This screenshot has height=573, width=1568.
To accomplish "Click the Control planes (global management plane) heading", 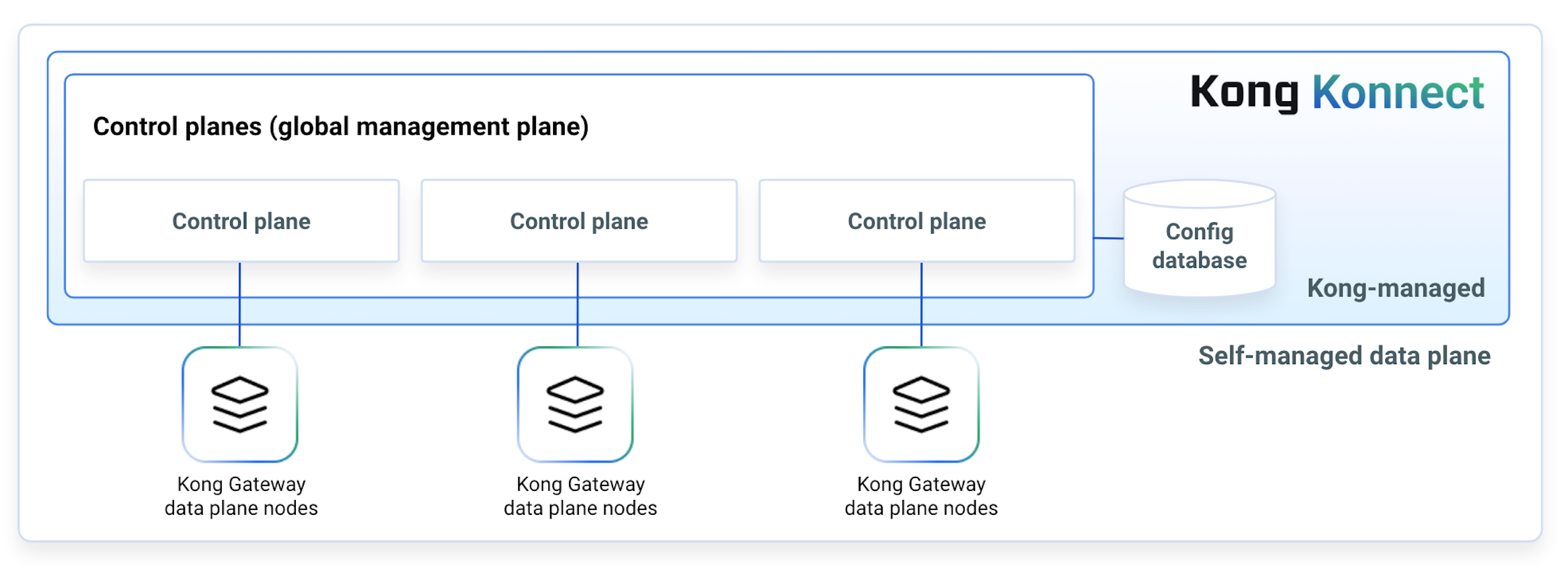I will pos(341,127).
